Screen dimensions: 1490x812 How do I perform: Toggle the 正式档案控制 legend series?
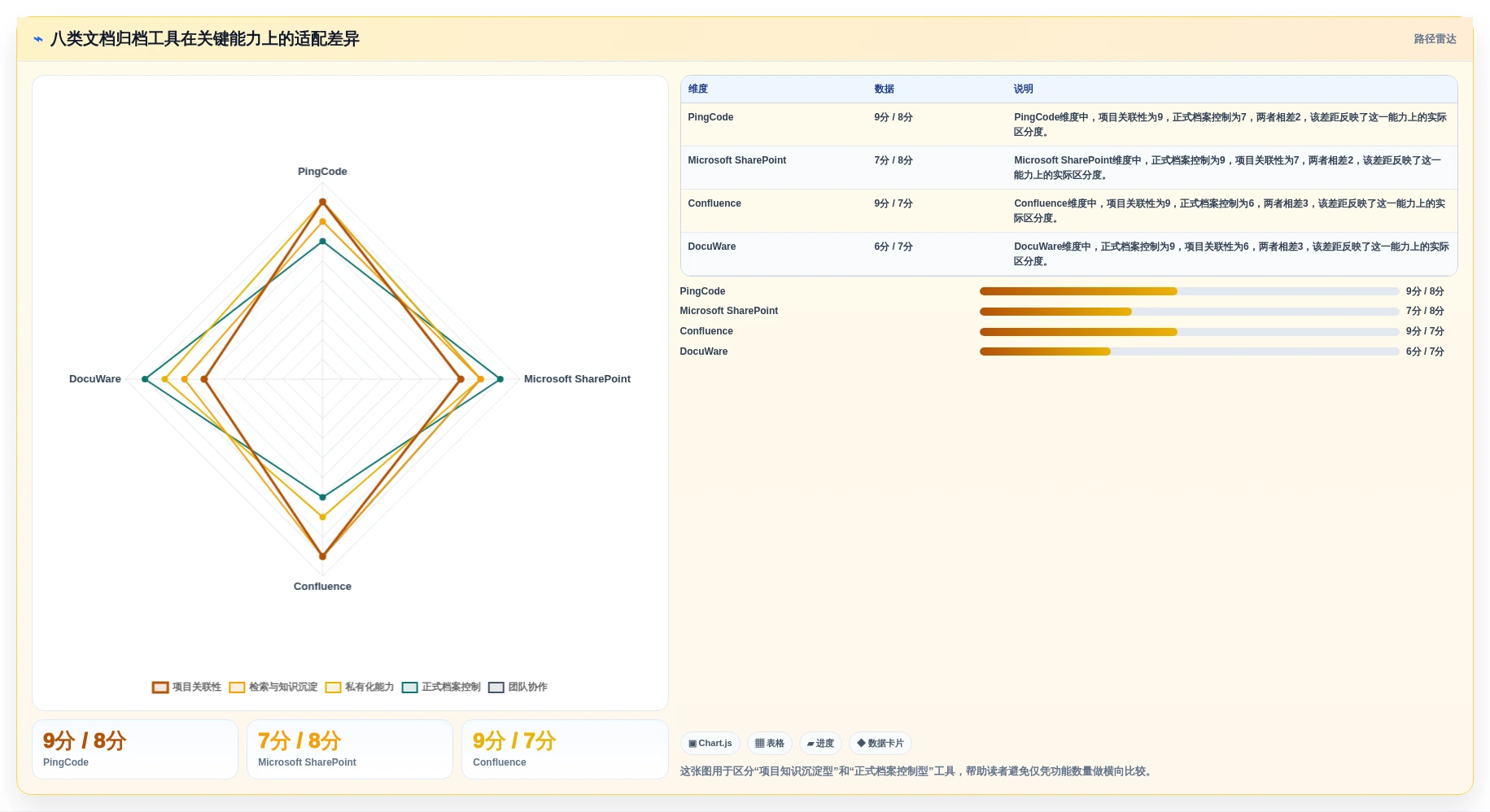[441, 687]
